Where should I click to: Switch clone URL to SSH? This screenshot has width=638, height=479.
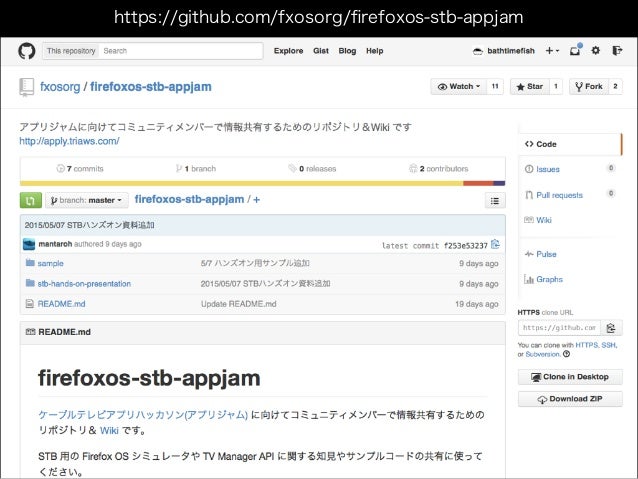click(609, 345)
